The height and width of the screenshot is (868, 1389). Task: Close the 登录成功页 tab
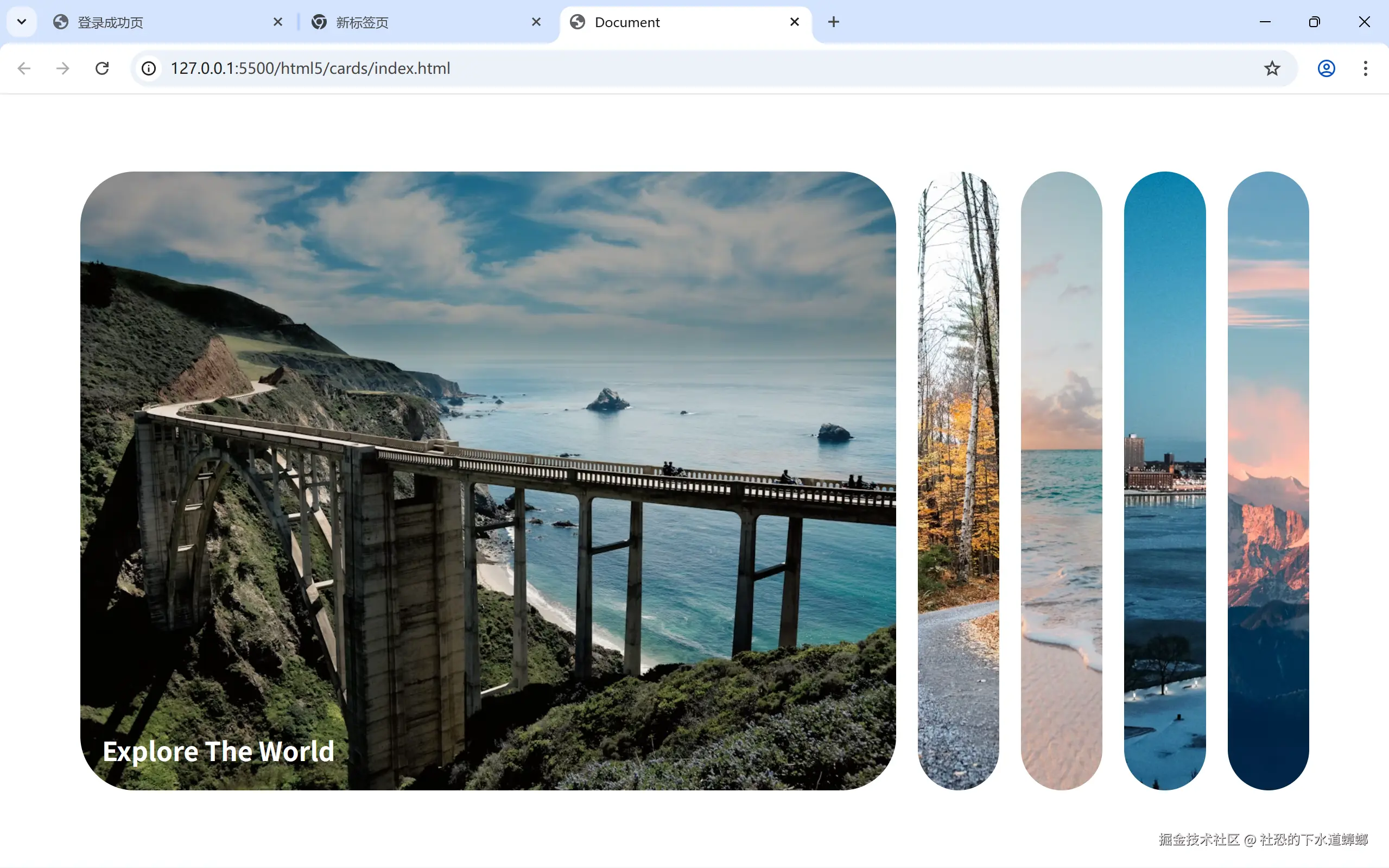tap(278, 22)
